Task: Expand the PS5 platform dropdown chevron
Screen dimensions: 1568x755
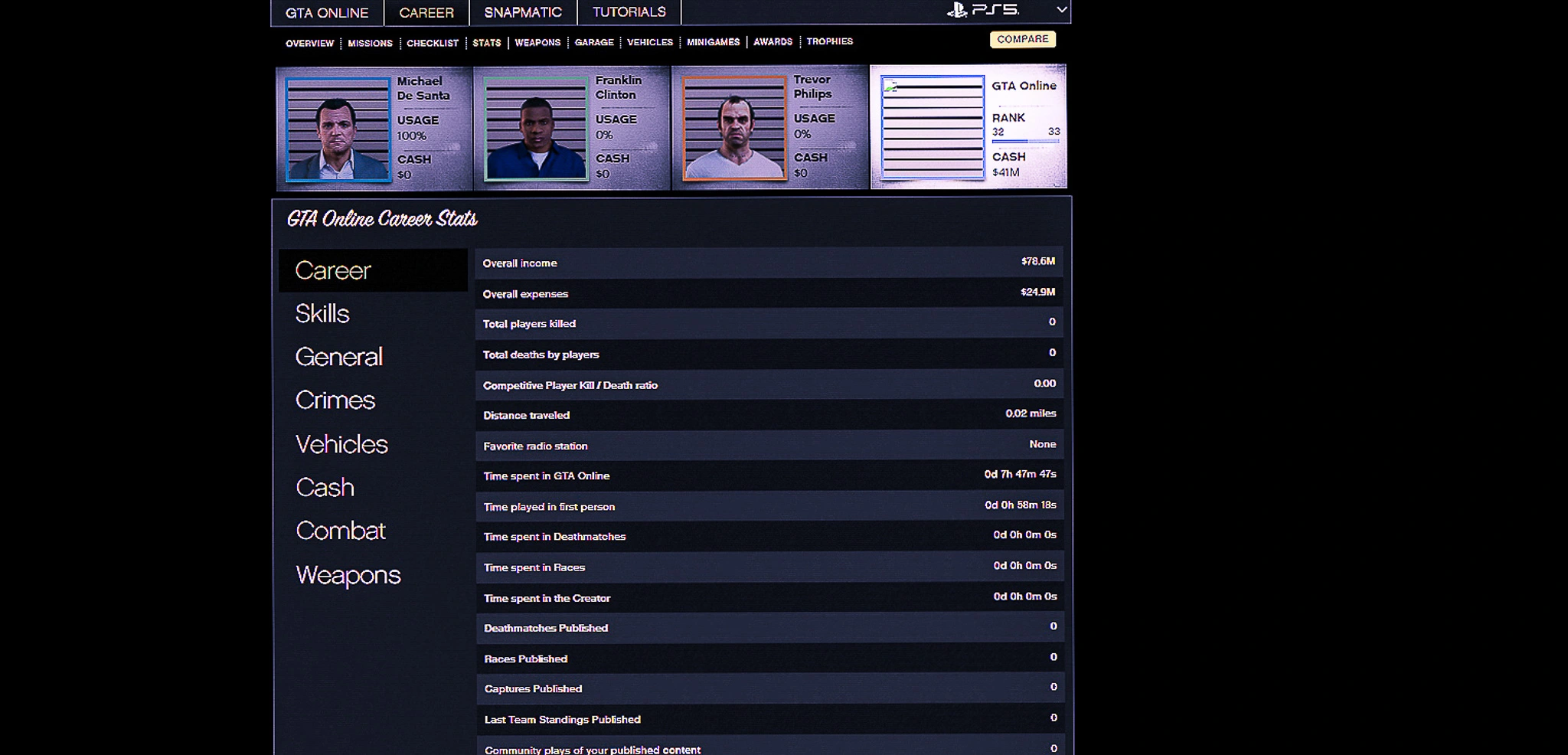Action: [x=1061, y=10]
